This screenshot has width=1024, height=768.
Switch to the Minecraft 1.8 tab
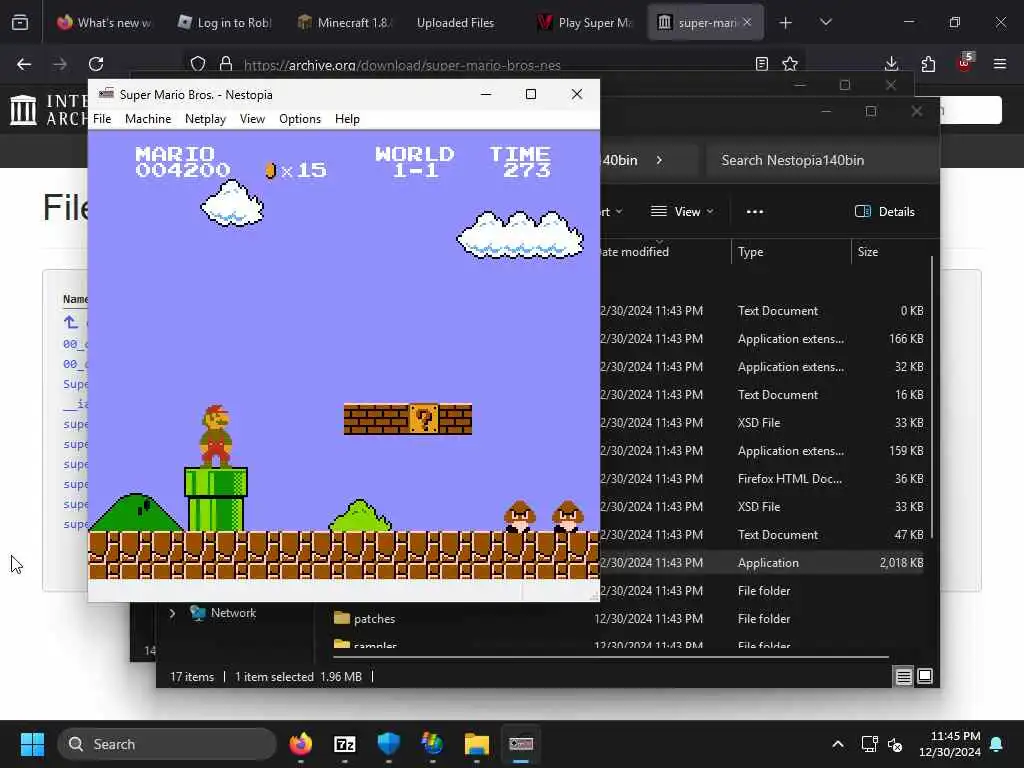click(x=345, y=22)
